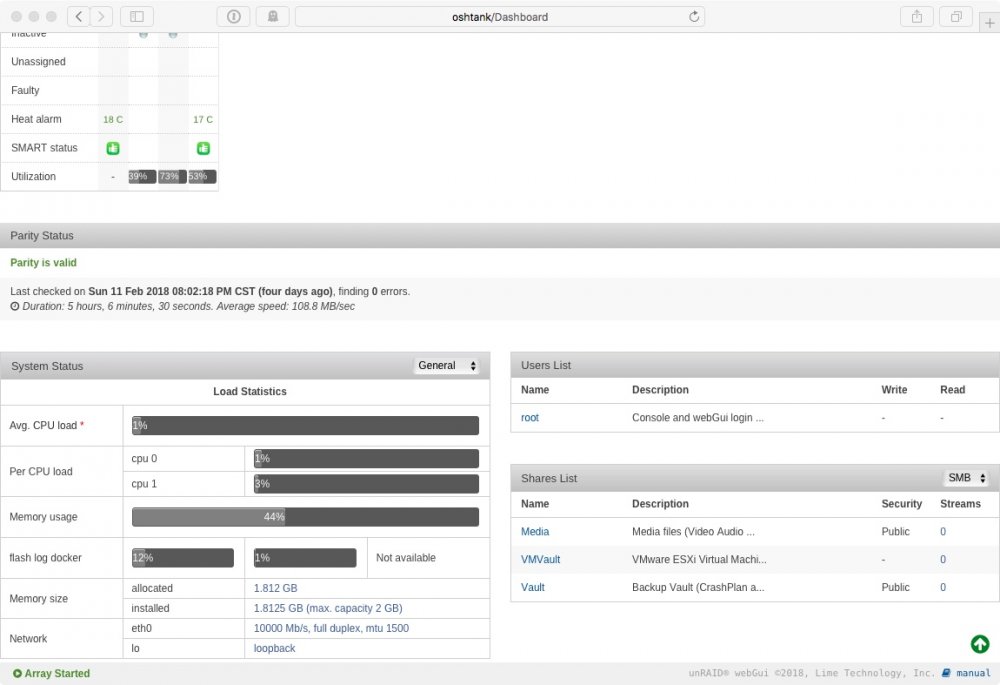Click the manual book icon
This screenshot has height=685, width=1000.
click(946, 673)
